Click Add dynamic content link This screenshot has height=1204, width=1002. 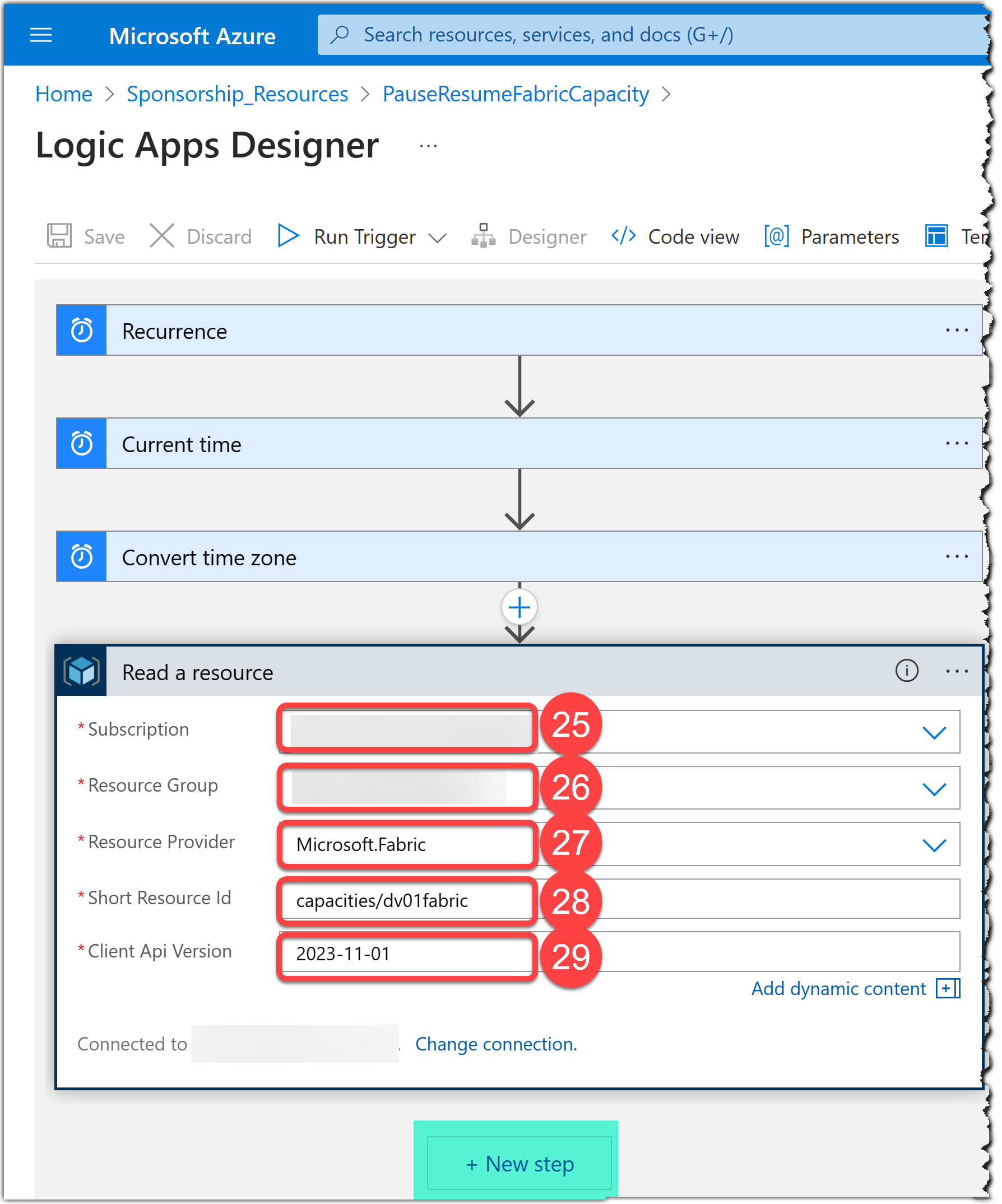tap(839, 989)
